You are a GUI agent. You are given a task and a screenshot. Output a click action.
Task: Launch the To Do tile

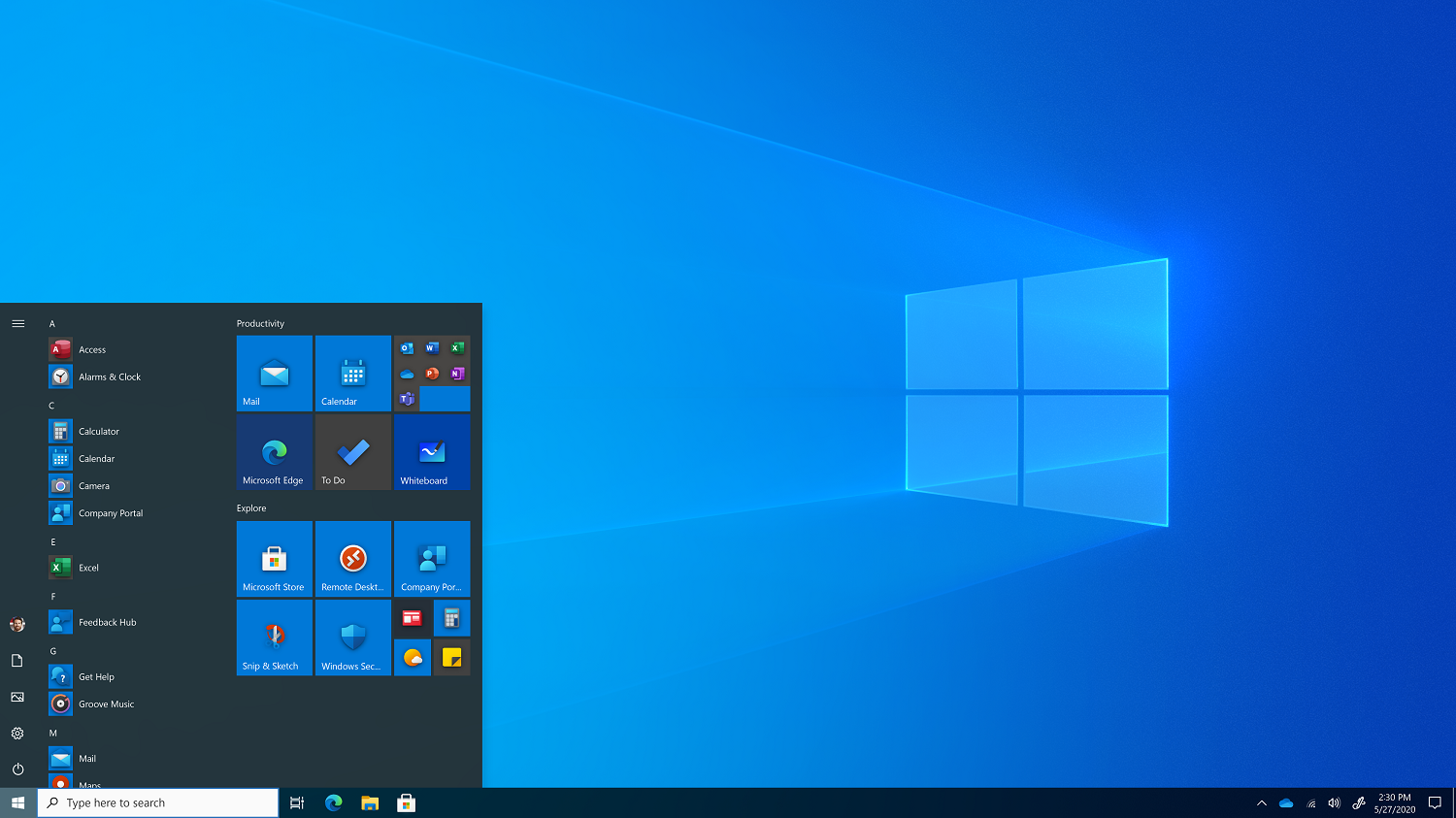pos(353,452)
